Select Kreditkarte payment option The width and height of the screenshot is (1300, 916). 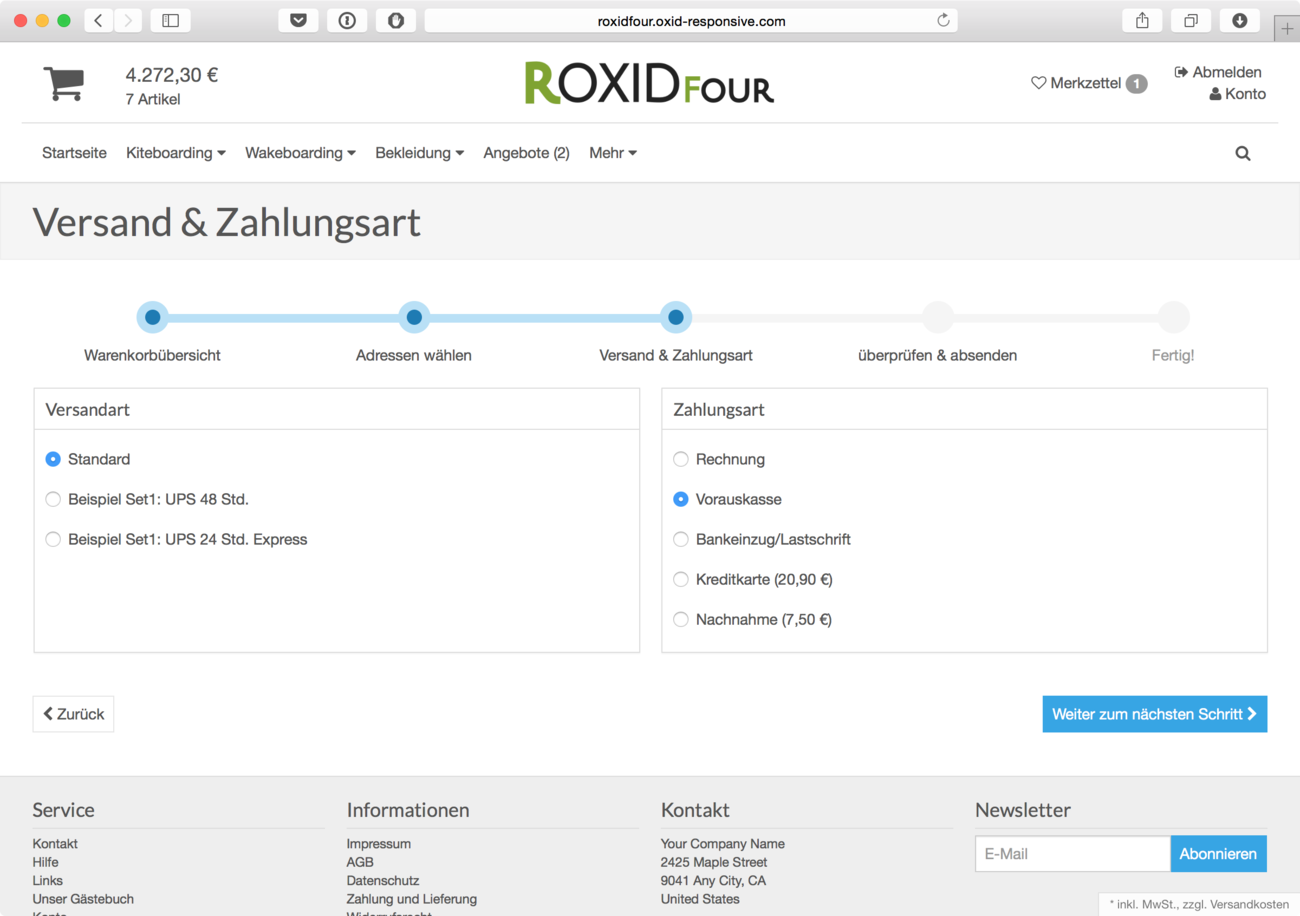tap(681, 579)
